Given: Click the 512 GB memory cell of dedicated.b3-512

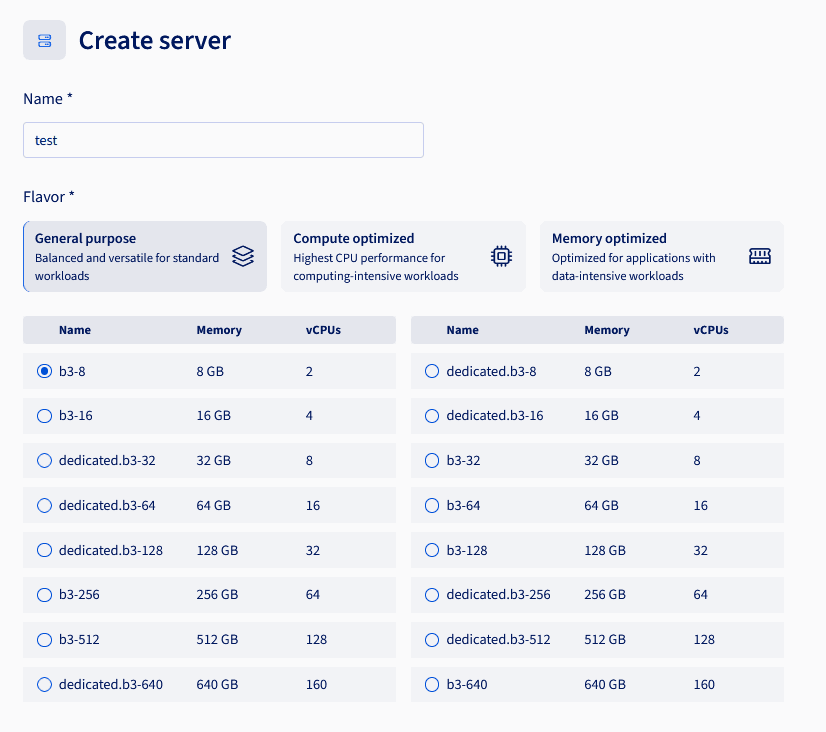Looking at the screenshot, I should (x=605, y=639).
